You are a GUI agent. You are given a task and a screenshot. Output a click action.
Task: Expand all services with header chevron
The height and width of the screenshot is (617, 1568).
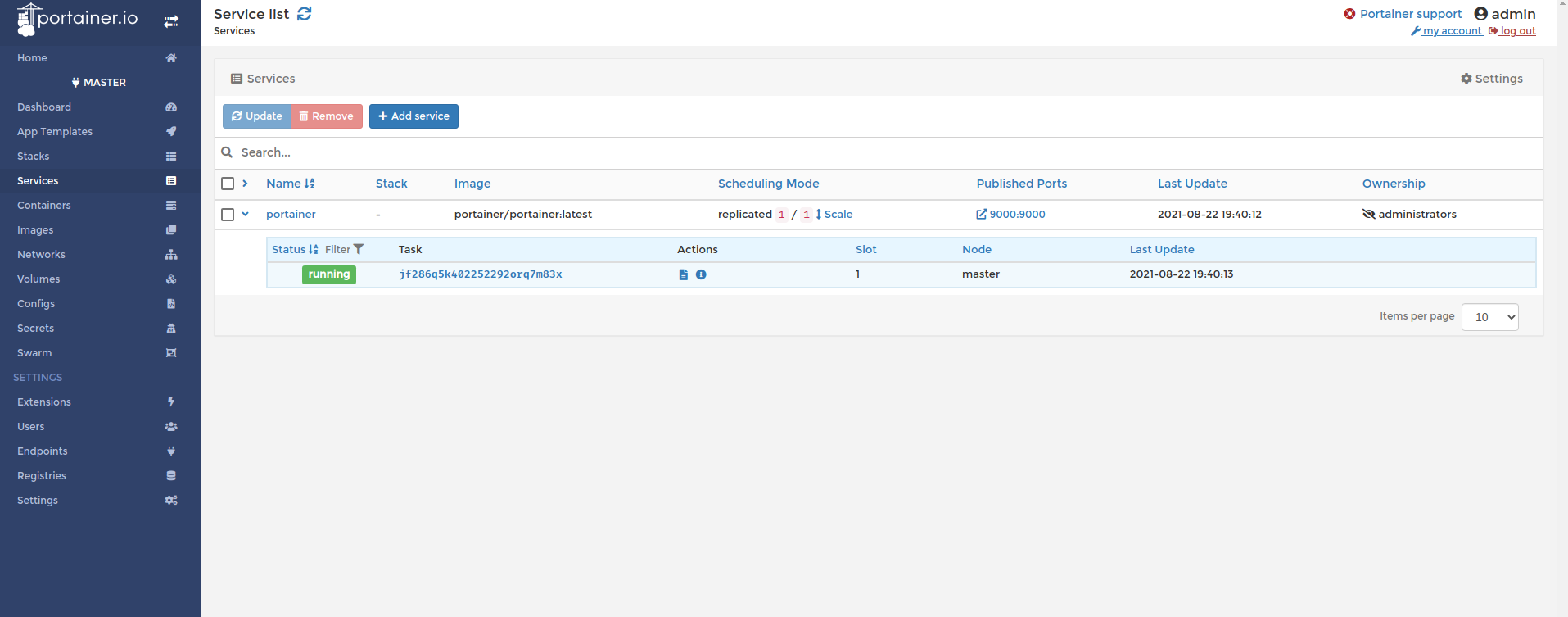coord(245,184)
